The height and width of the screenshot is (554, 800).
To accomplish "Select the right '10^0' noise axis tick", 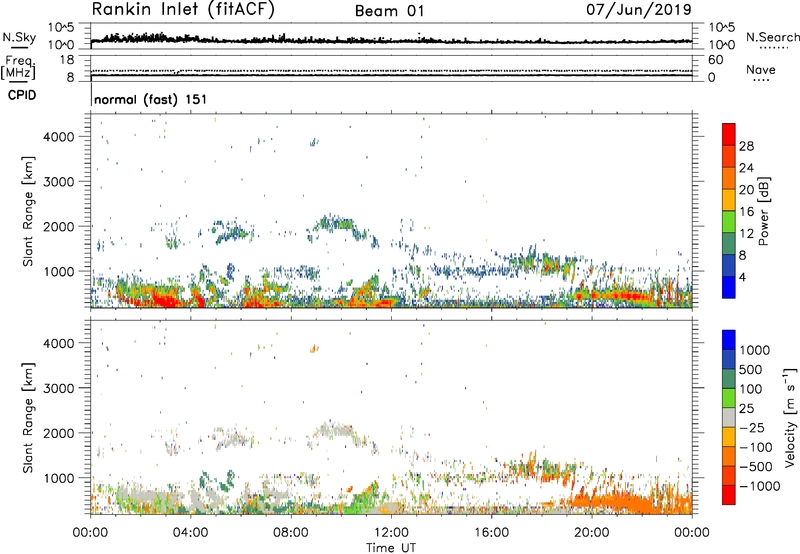I will (721, 45).
